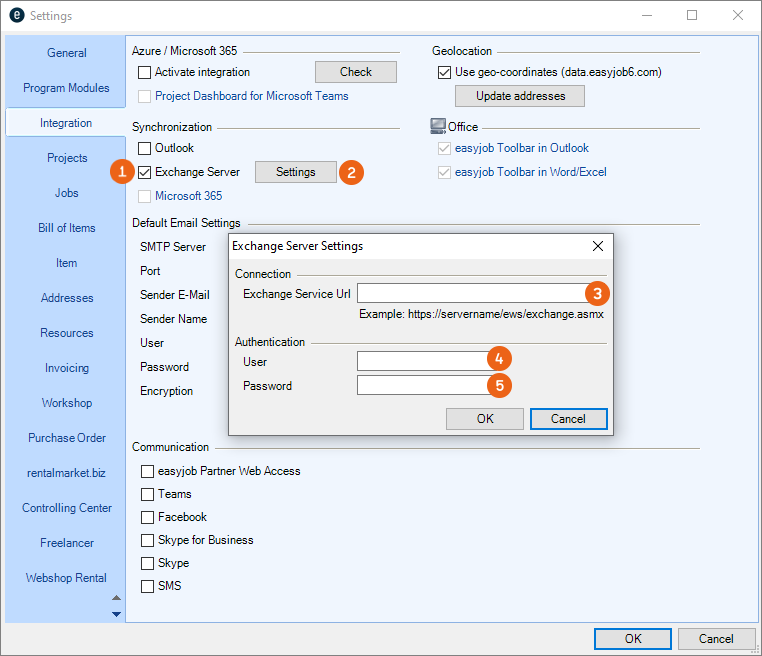Click the Office computer icon
The image size is (762, 656).
click(438, 126)
